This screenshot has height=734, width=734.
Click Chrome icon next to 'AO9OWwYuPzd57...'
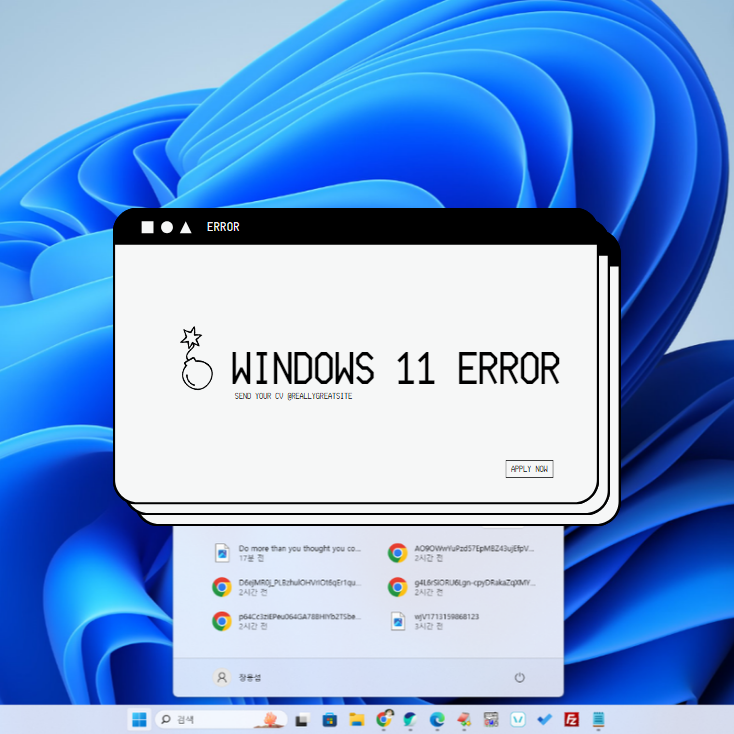tap(397, 553)
